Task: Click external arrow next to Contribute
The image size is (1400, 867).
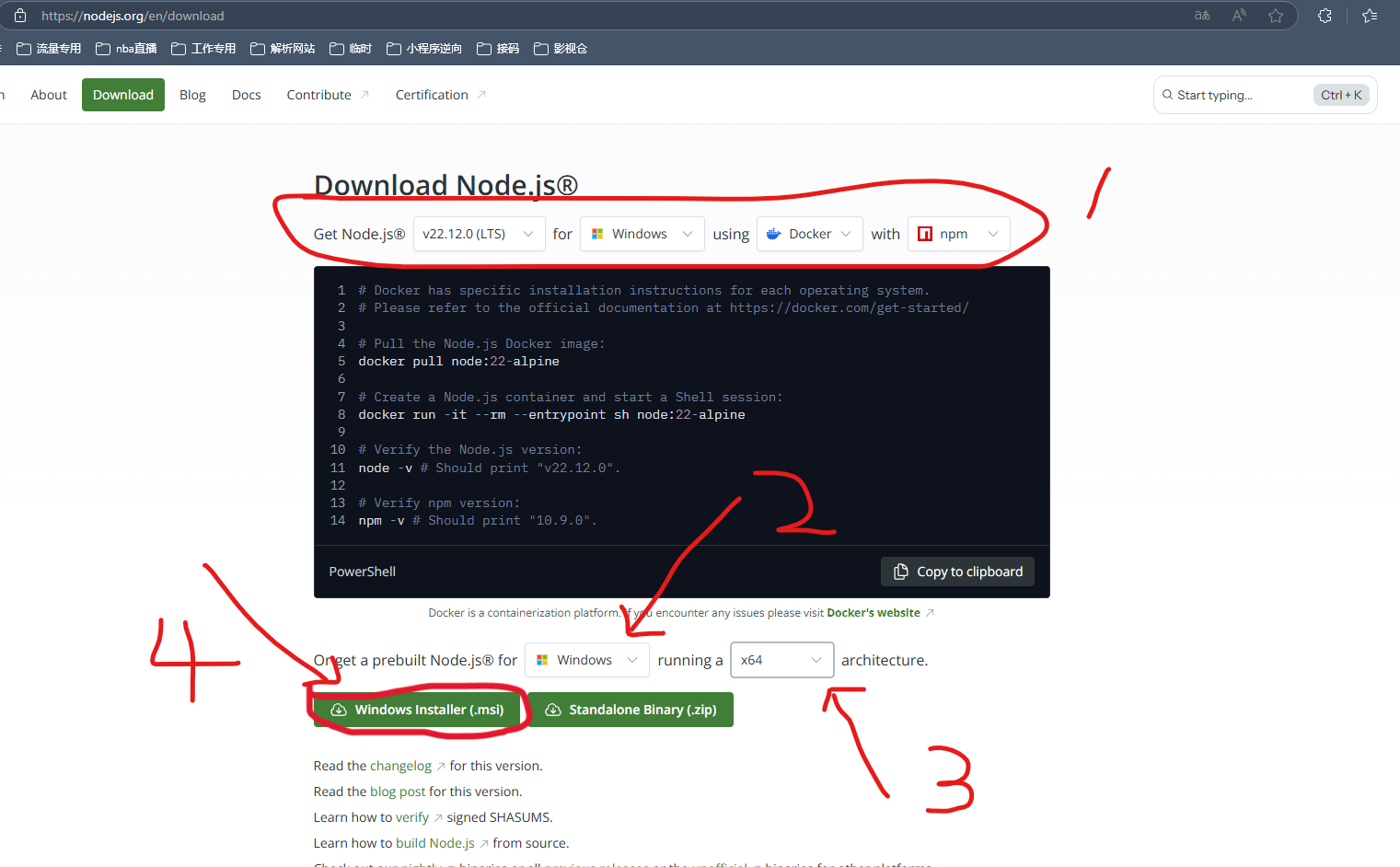Action: [x=364, y=95]
